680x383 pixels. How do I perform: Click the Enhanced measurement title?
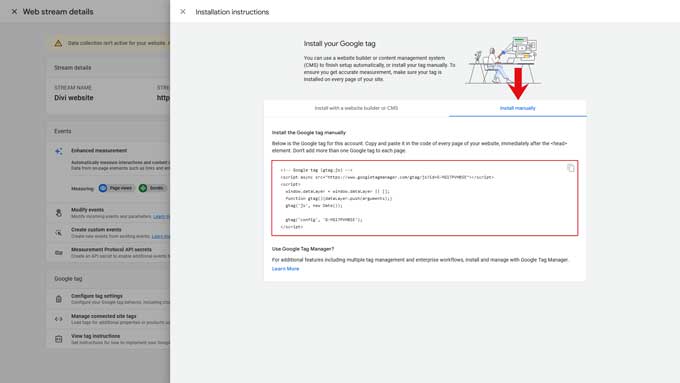[x=99, y=151]
